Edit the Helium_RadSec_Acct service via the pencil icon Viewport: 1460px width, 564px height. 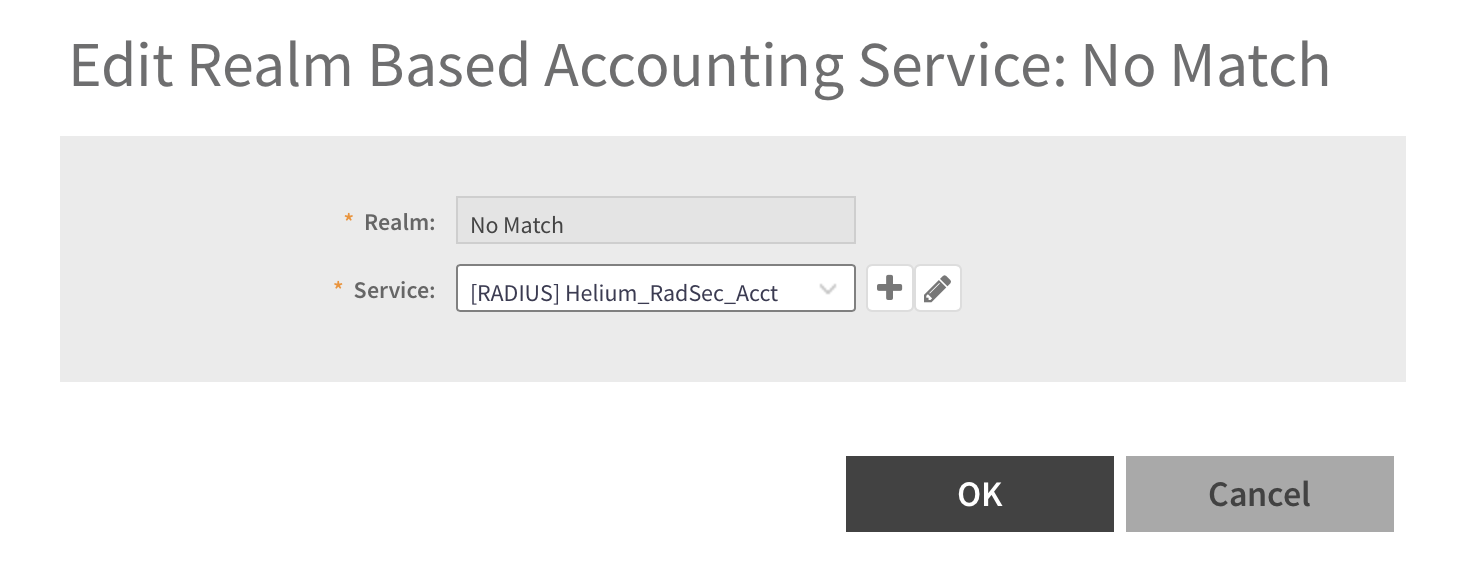click(x=937, y=289)
